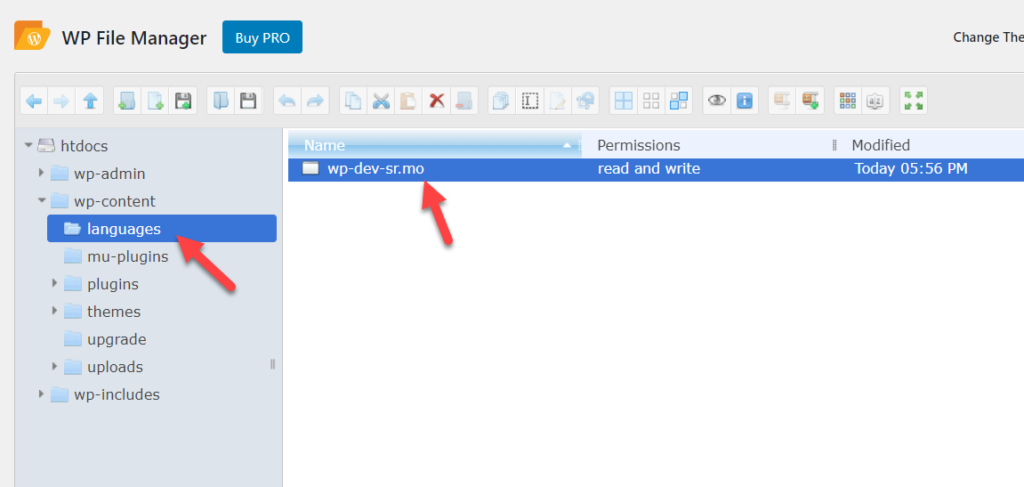Click the WP File Manager logo
Viewport: 1024px width, 487px height.
click(x=33, y=36)
